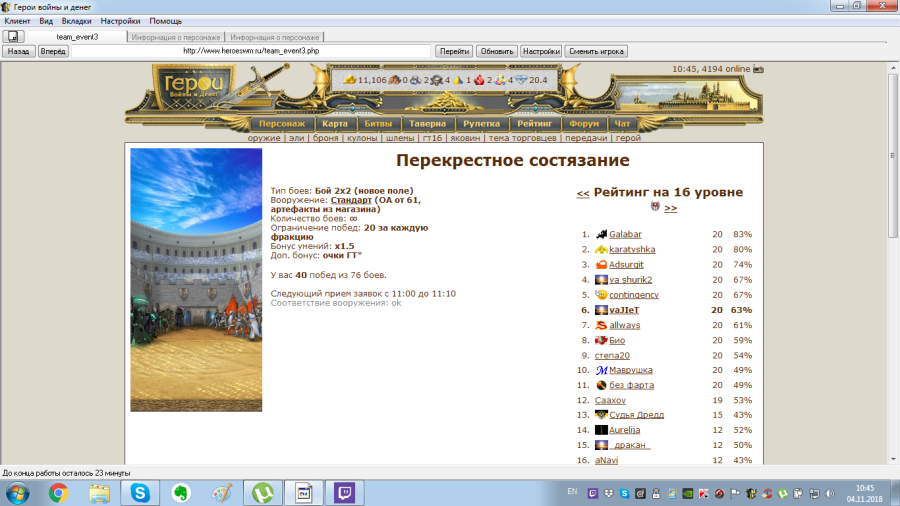
Task: Click the Настройки toolbar button
Action: pos(541,52)
